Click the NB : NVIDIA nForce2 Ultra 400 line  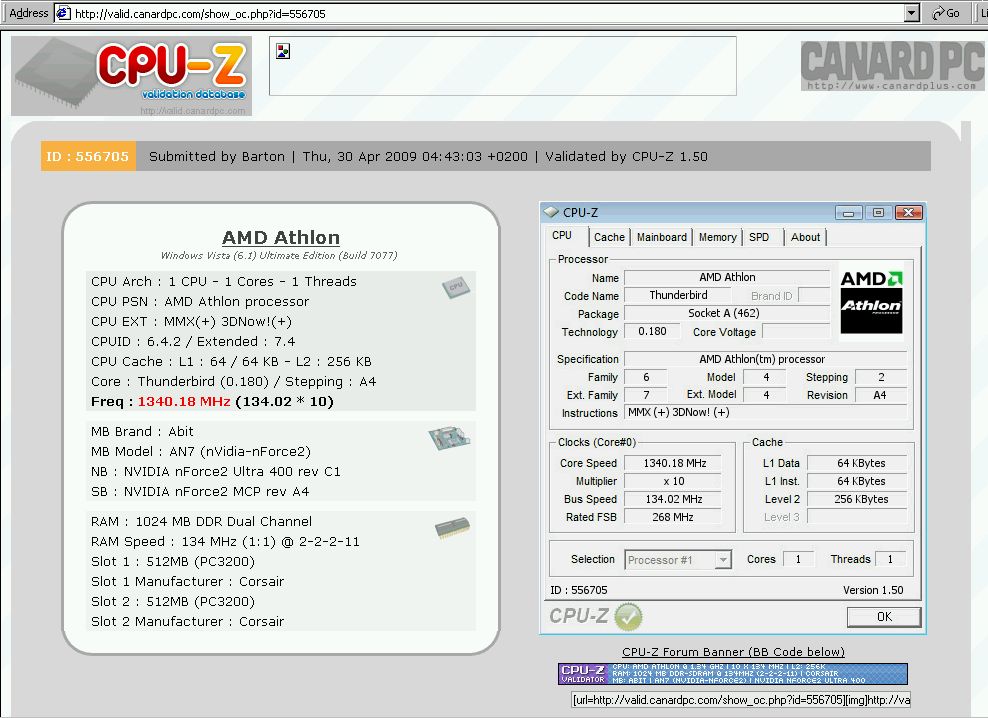click(x=215, y=472)
